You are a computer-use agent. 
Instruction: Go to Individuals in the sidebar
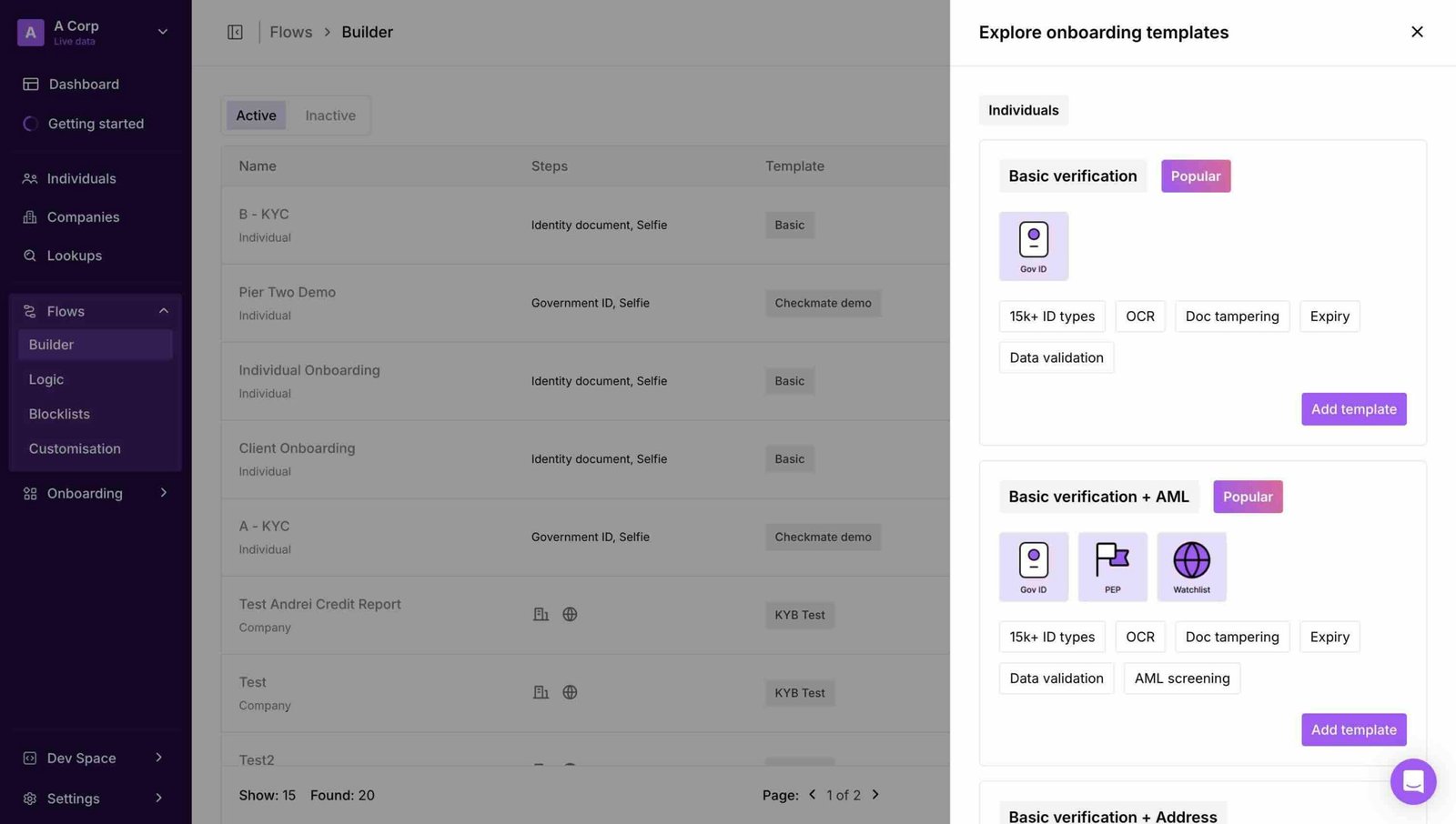[x=81, y=178]
